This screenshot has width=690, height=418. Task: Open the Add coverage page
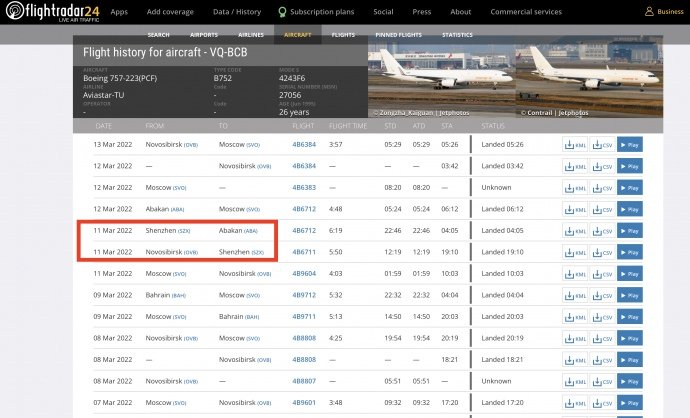coord(172,12)
